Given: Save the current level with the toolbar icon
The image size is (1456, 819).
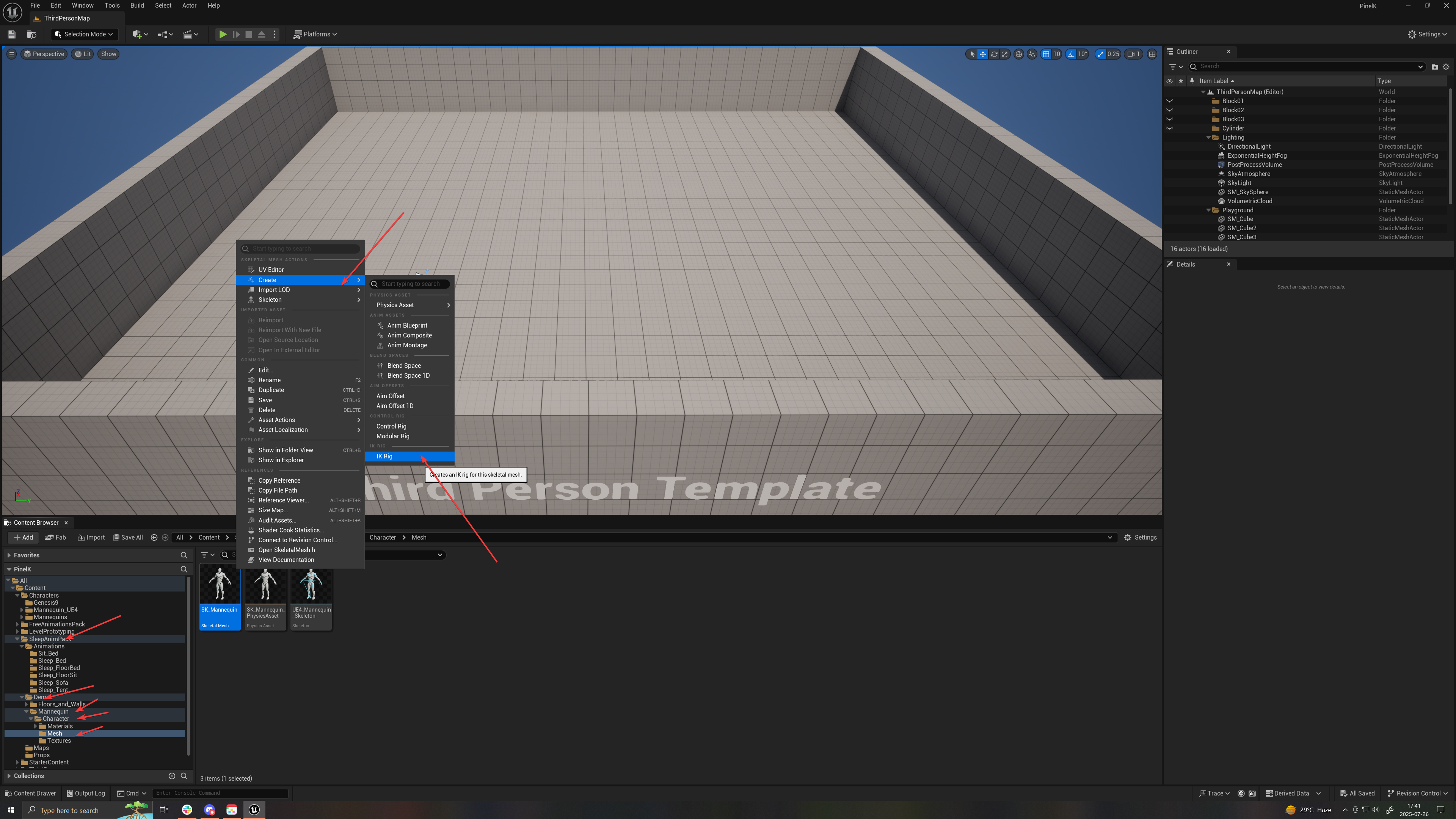Looking at the screenshot, I should [x=11, y=35].
